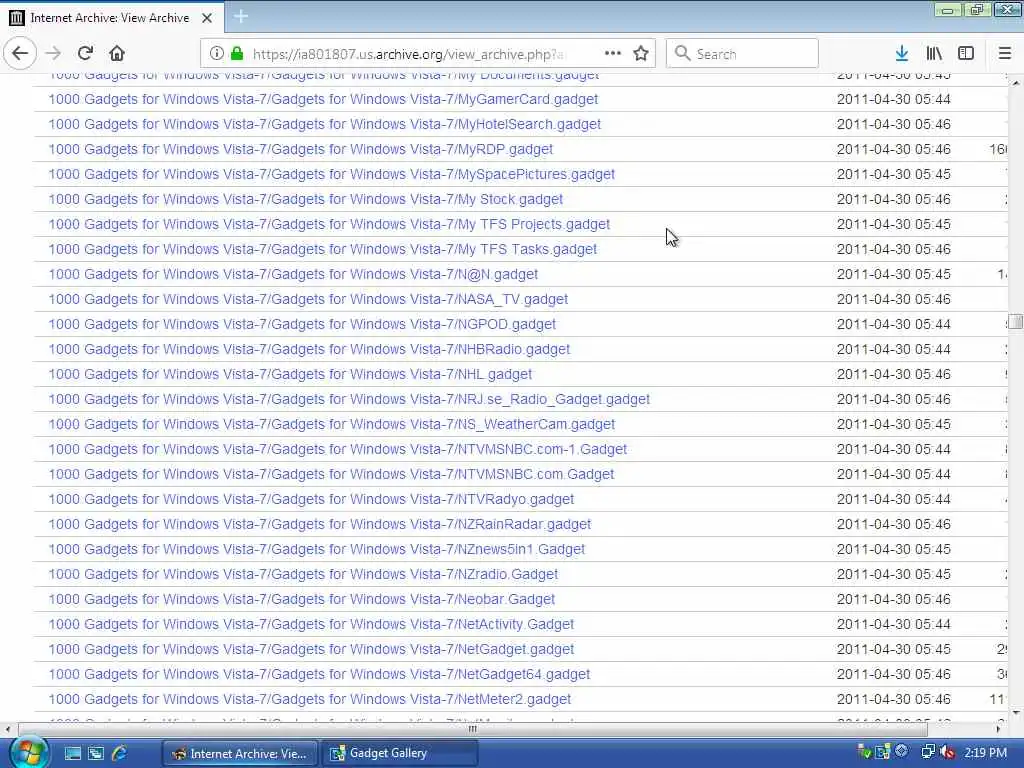Open the NetGadget64.gadget link

(x=319, y=674)
